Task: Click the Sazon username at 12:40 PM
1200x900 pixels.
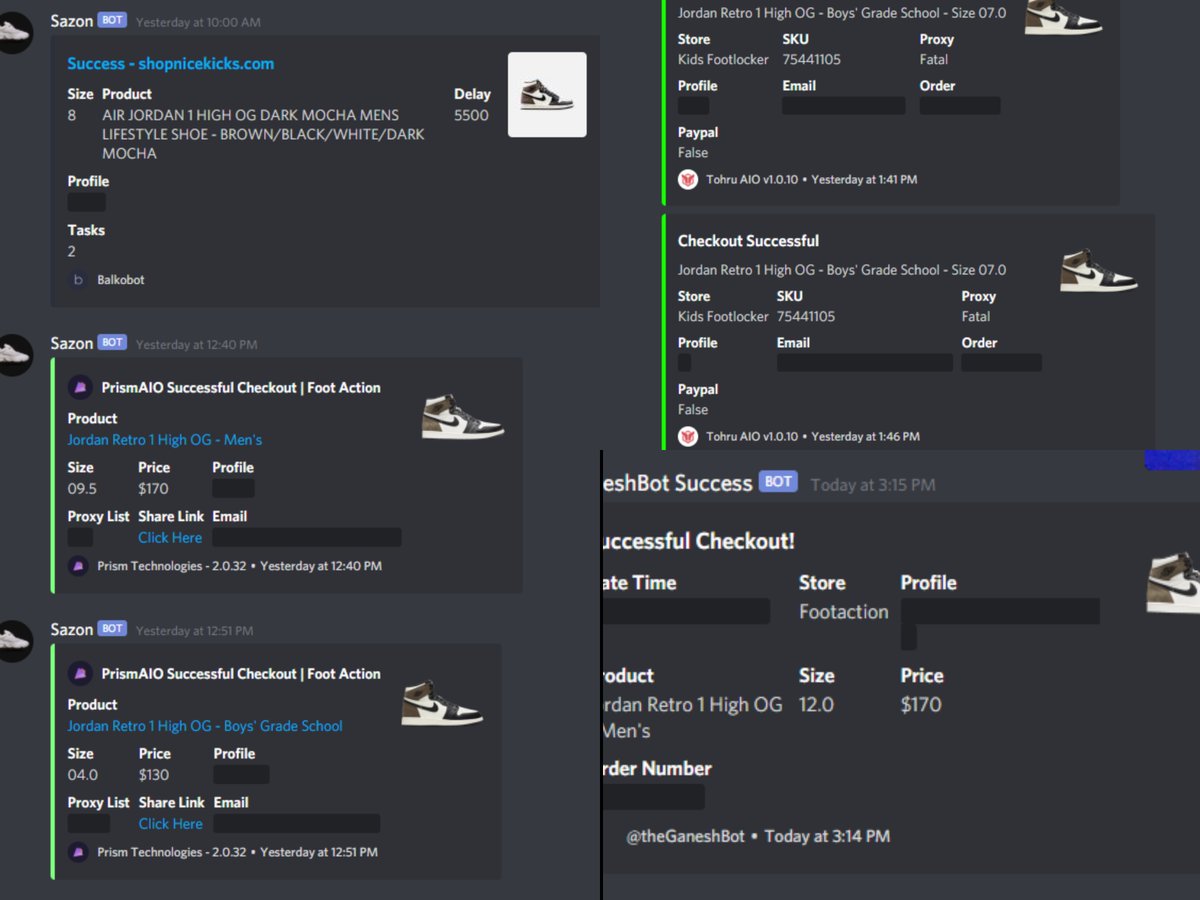Action: tap(71, 343)
